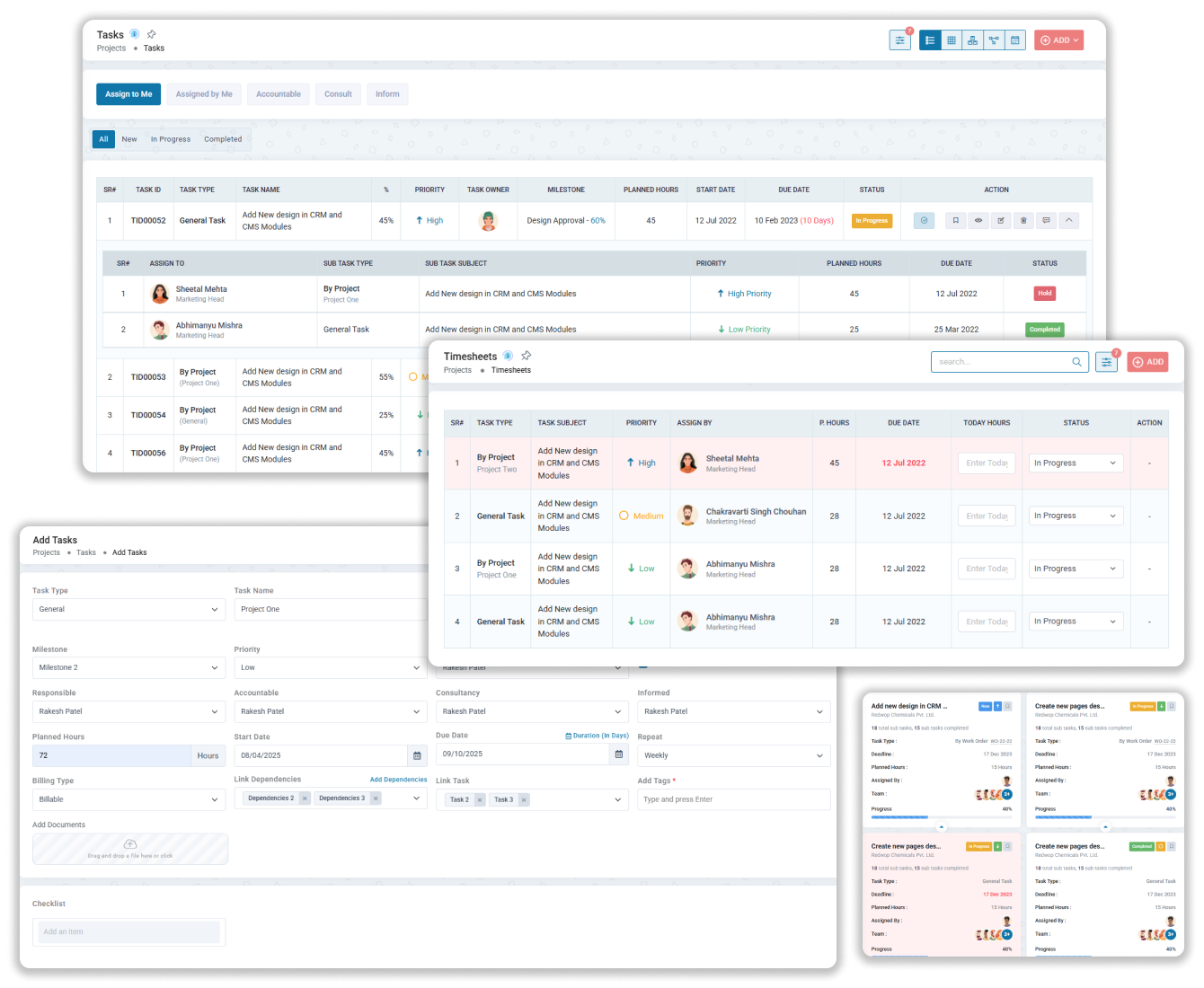Select the 'Assigned by Me' tab
Screen dimensions: 1204x988
click(x=204, y=94)
